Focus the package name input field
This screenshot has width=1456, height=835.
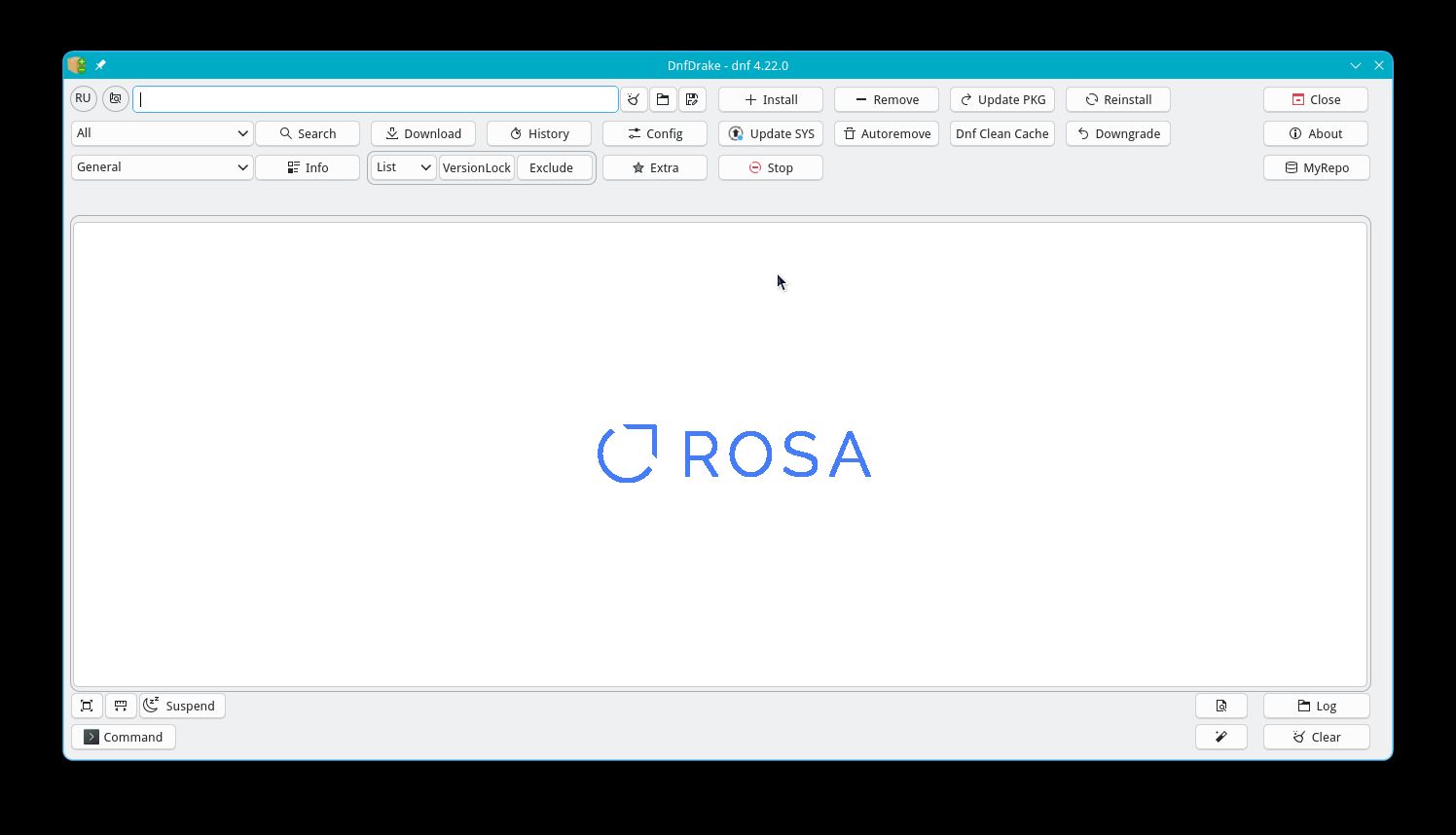click(376, 99)
